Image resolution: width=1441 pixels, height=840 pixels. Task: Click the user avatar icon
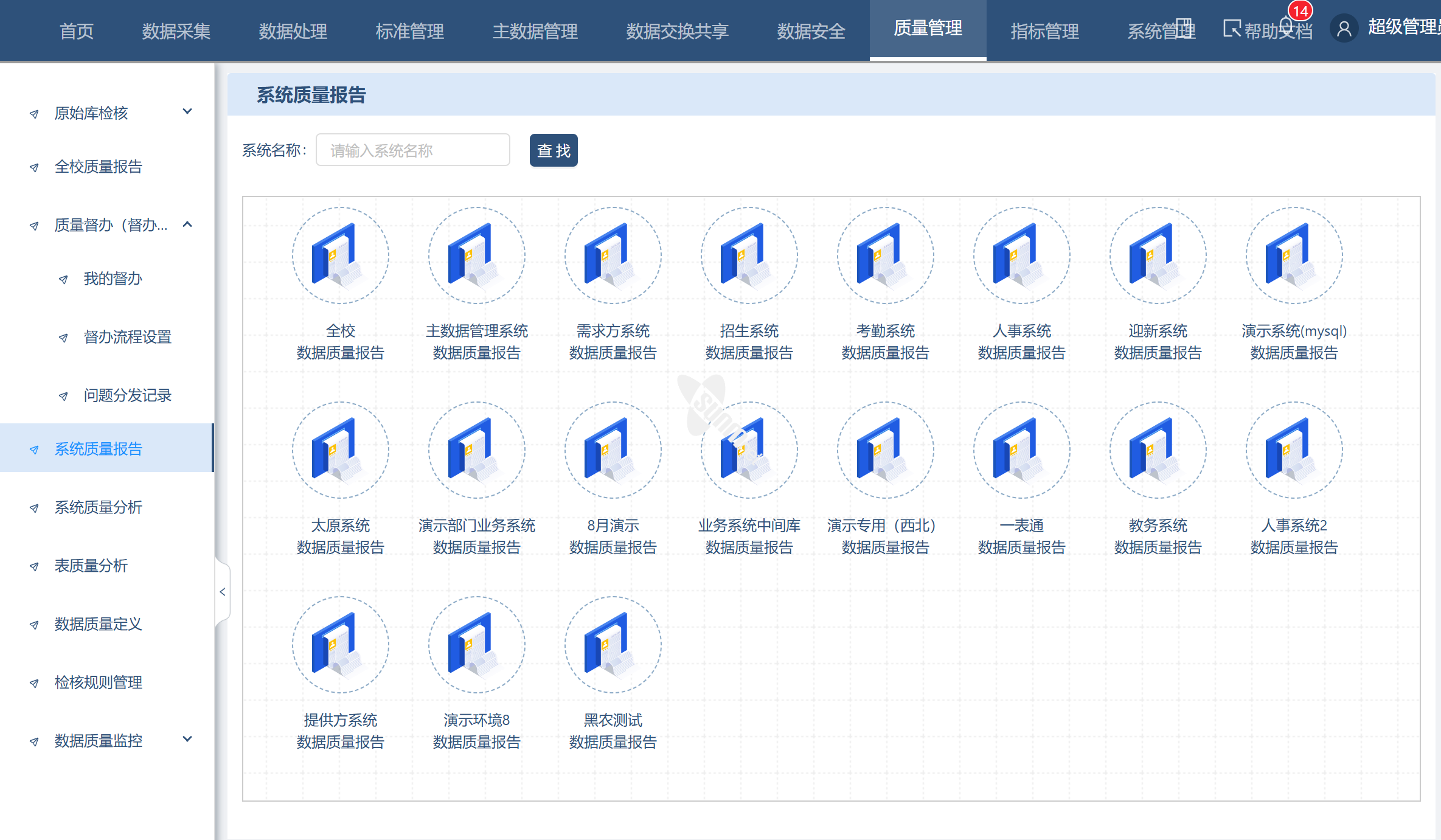(1344, 29)
